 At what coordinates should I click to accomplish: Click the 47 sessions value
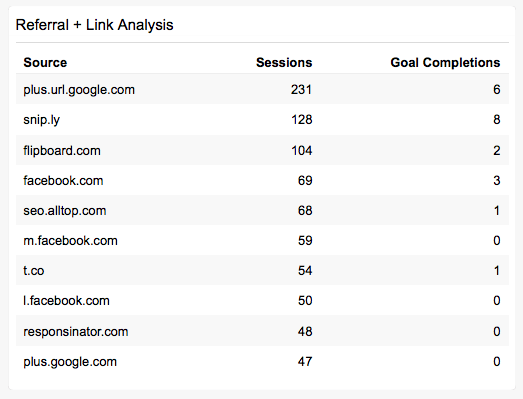(x=305, y=361)
